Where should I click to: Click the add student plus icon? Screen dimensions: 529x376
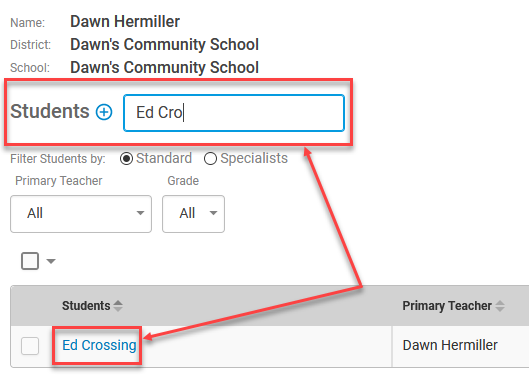coord(104,112)
